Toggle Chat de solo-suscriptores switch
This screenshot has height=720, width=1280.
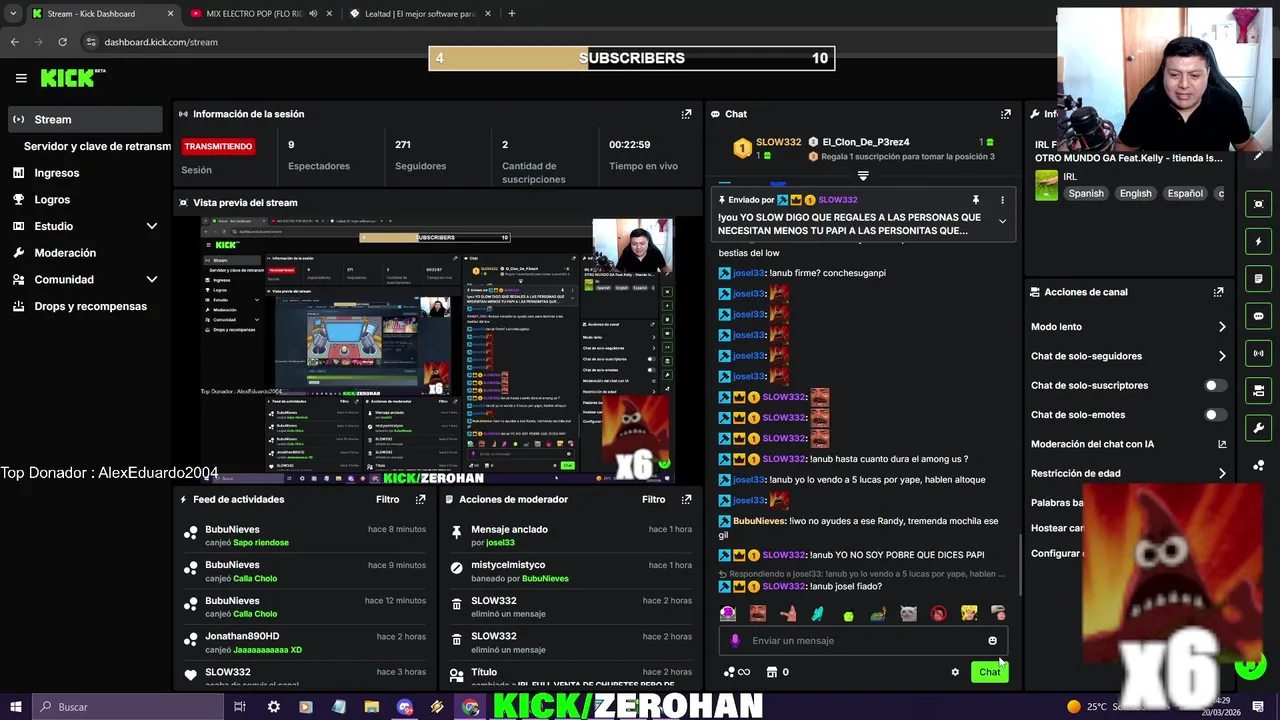pyautogui.click(x=1215, y=385)
